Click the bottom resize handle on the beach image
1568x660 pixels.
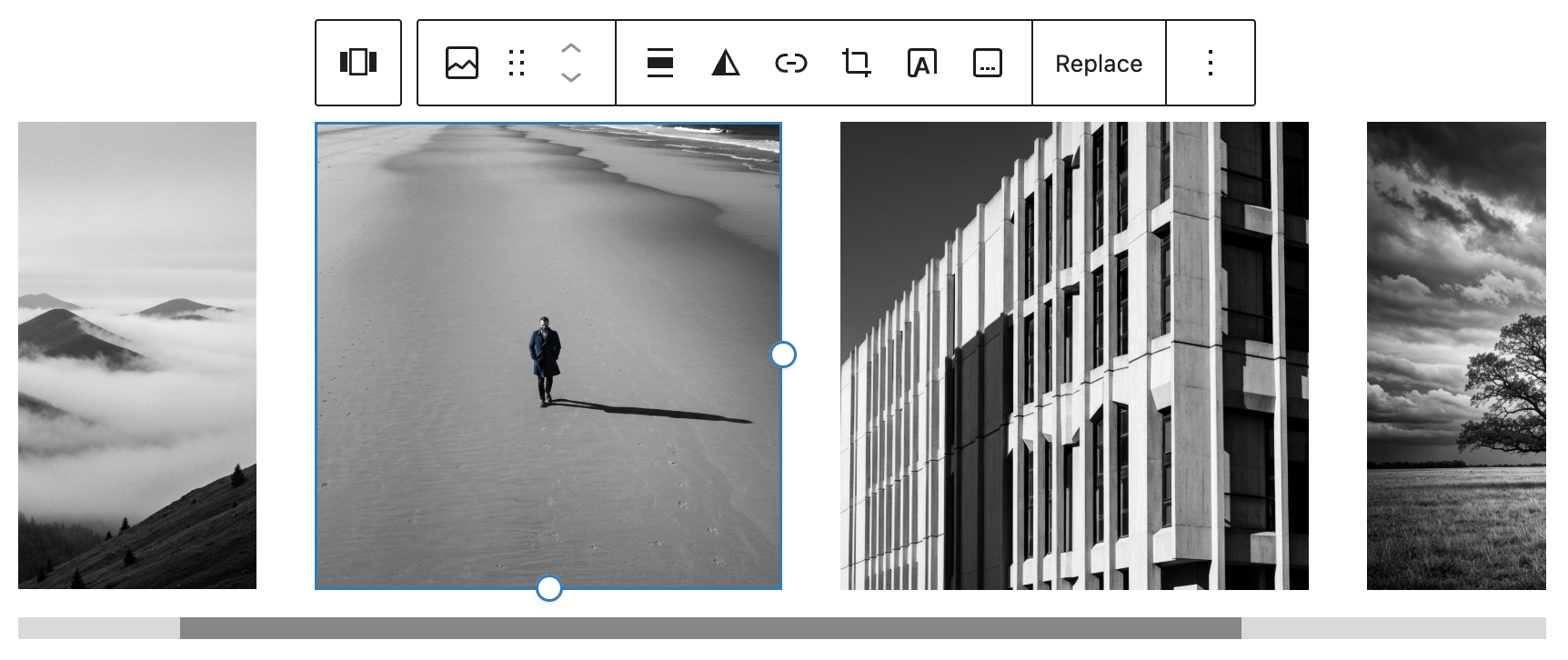(549, 589)
